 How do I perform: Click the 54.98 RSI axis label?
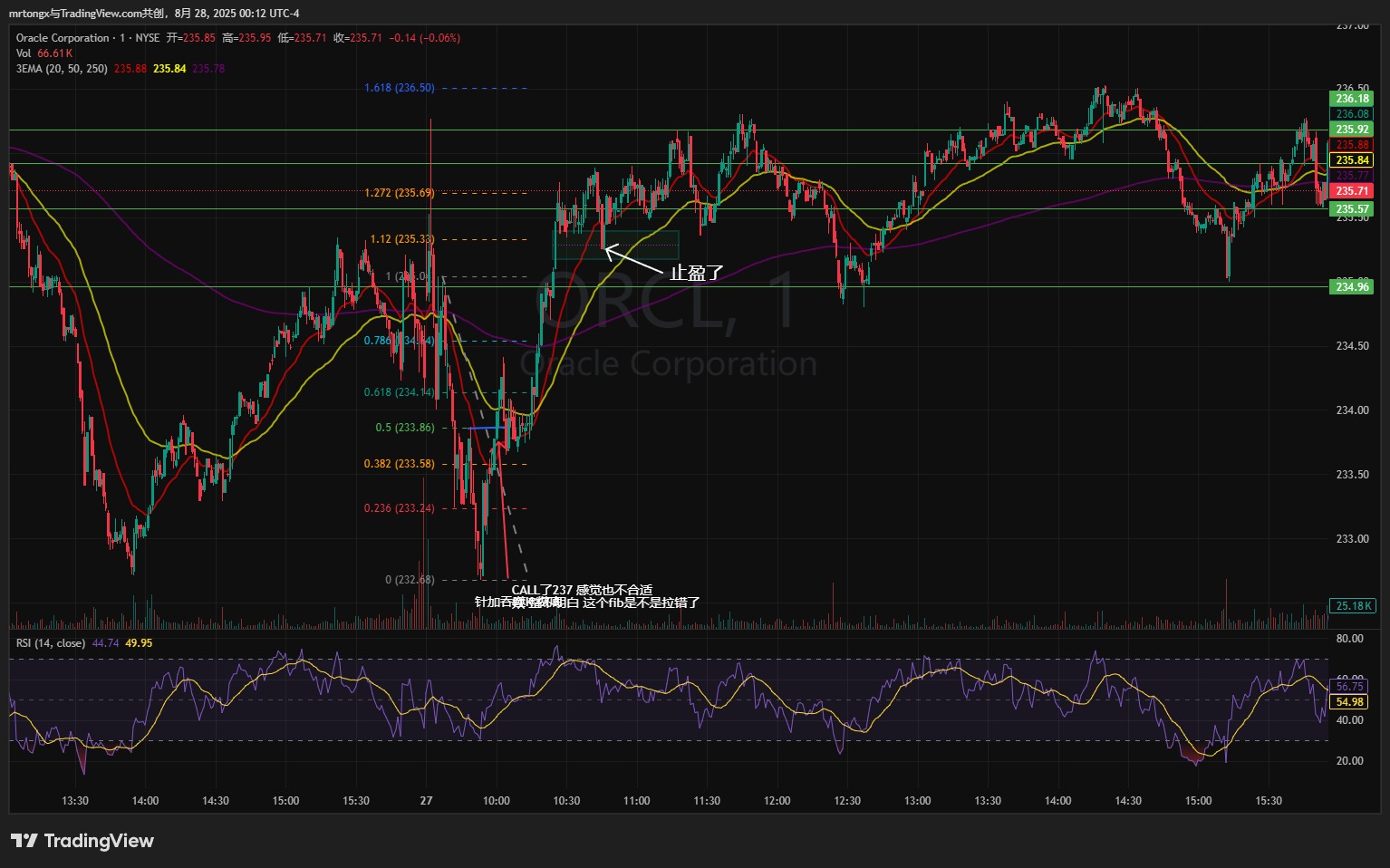point(1349,702)
